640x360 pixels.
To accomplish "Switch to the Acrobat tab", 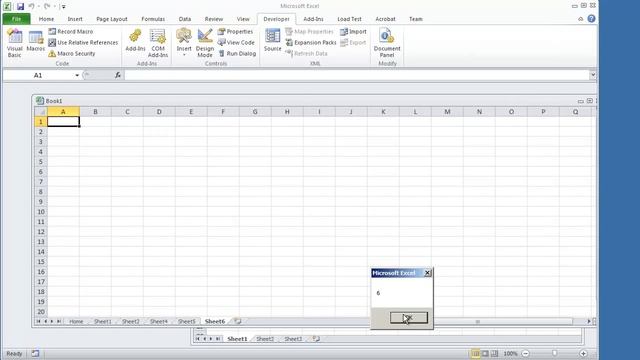I will pos(385,19).
